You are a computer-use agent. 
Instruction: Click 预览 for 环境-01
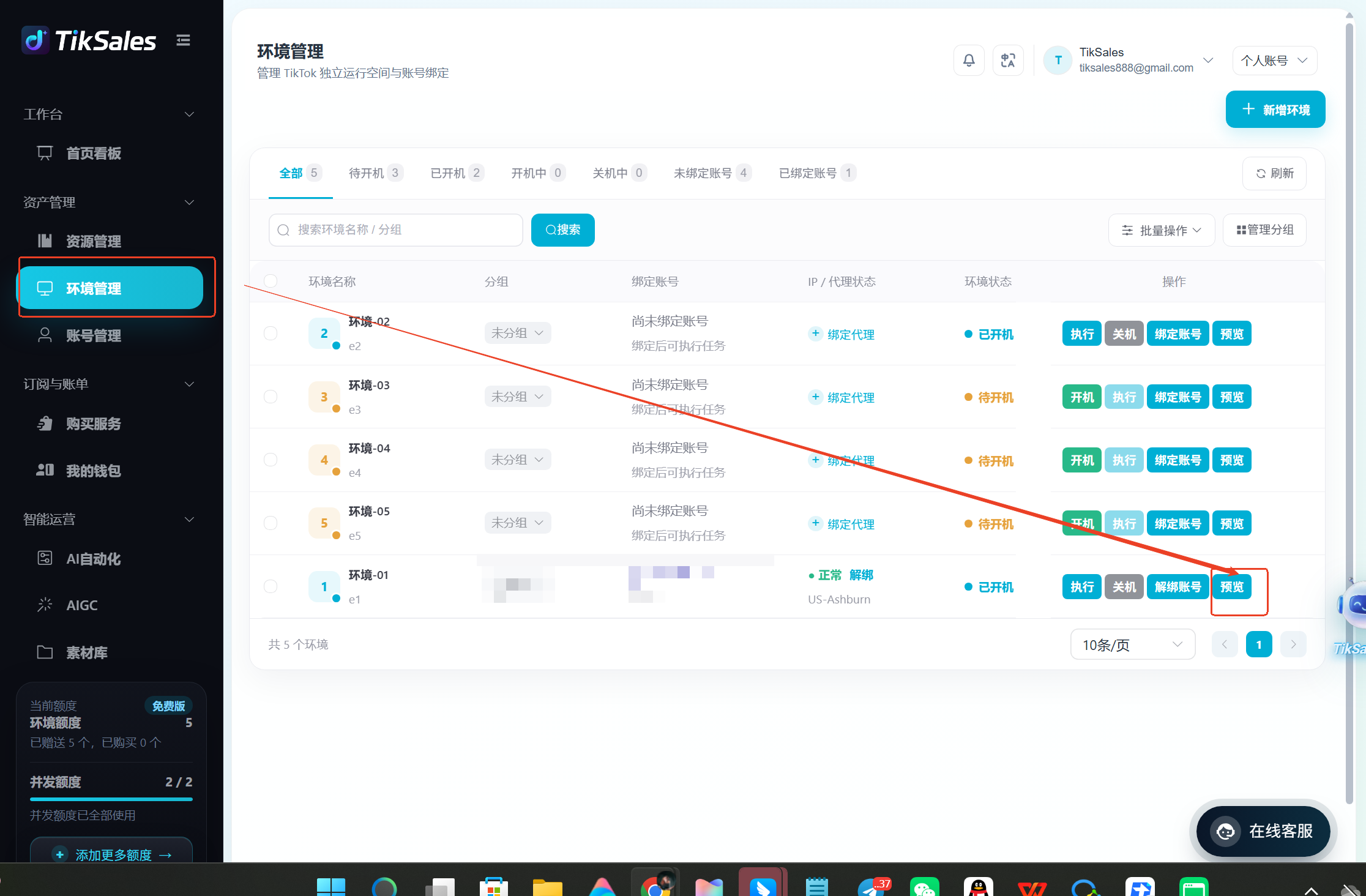tap(1232, 587)
